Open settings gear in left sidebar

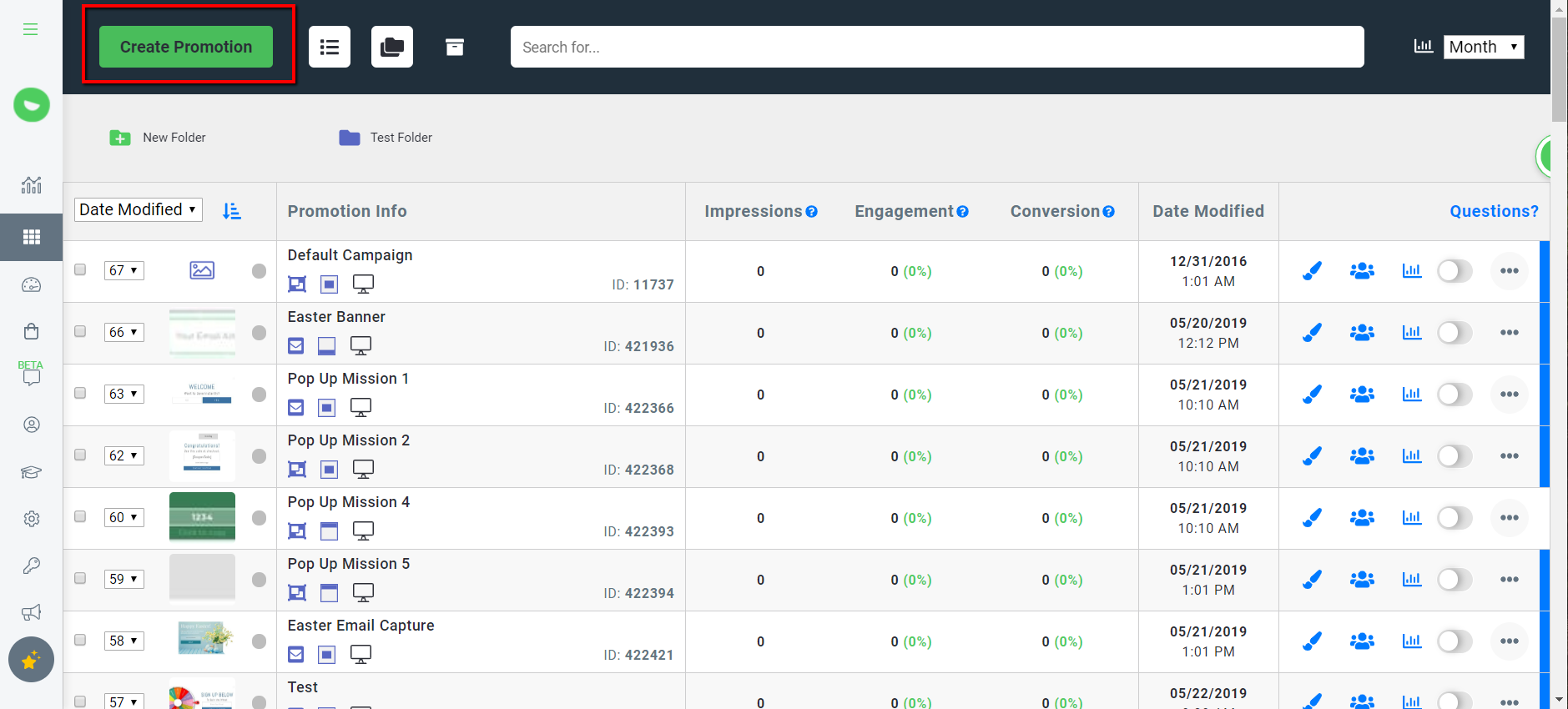[32, 519]
